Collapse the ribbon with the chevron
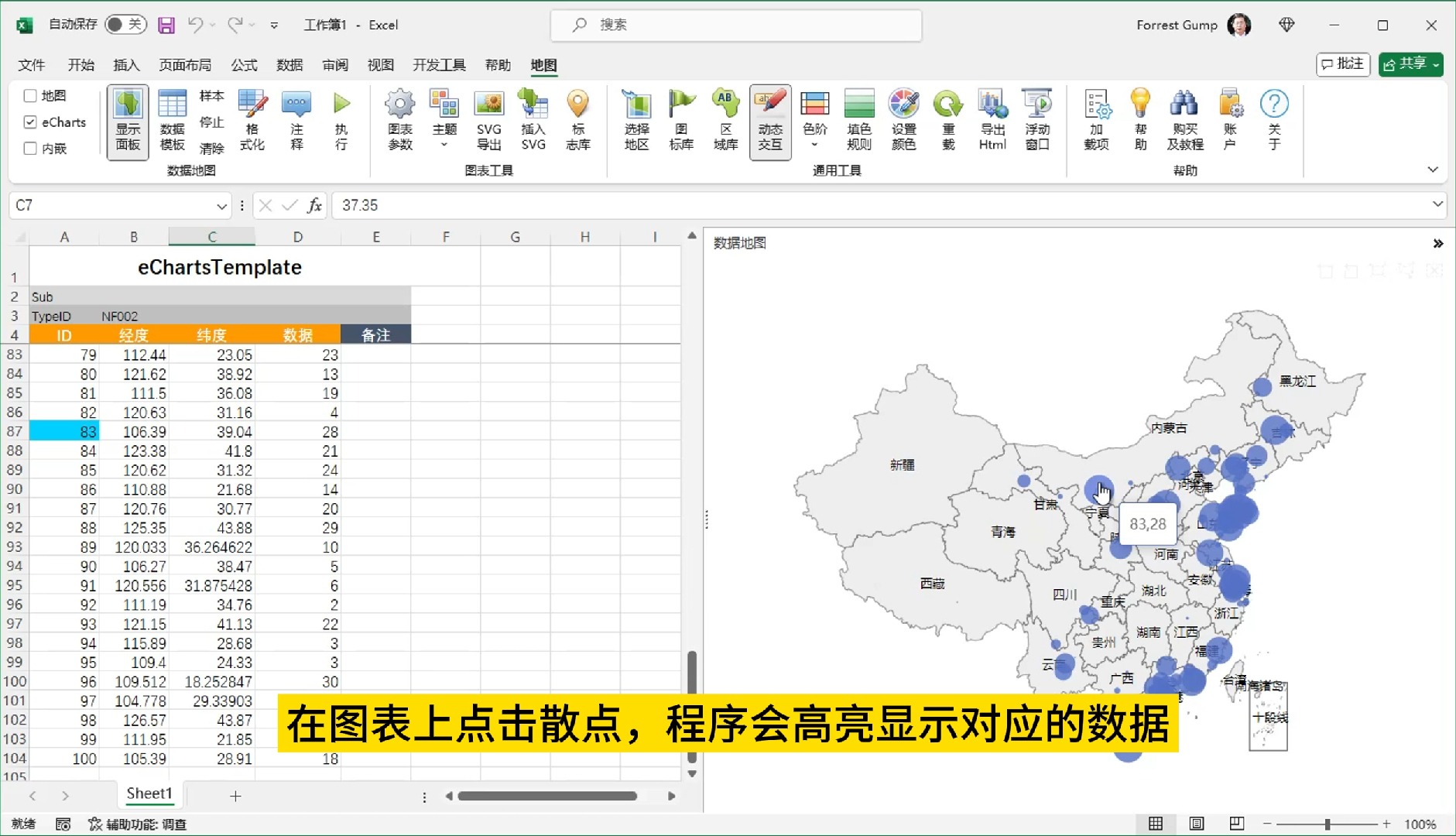This screenshot has height=836, width=1456. tap(1433, 170)
